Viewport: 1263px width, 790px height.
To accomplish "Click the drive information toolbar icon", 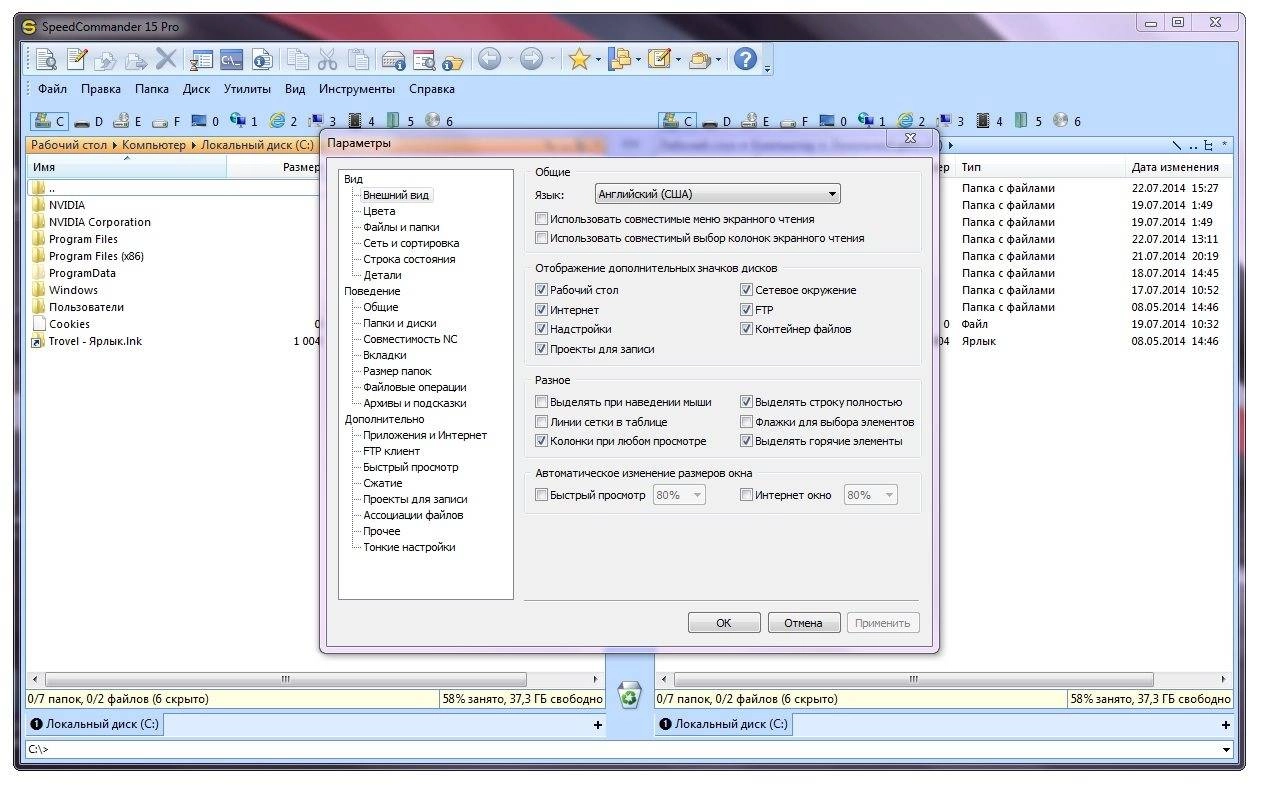I will (393, 61).
